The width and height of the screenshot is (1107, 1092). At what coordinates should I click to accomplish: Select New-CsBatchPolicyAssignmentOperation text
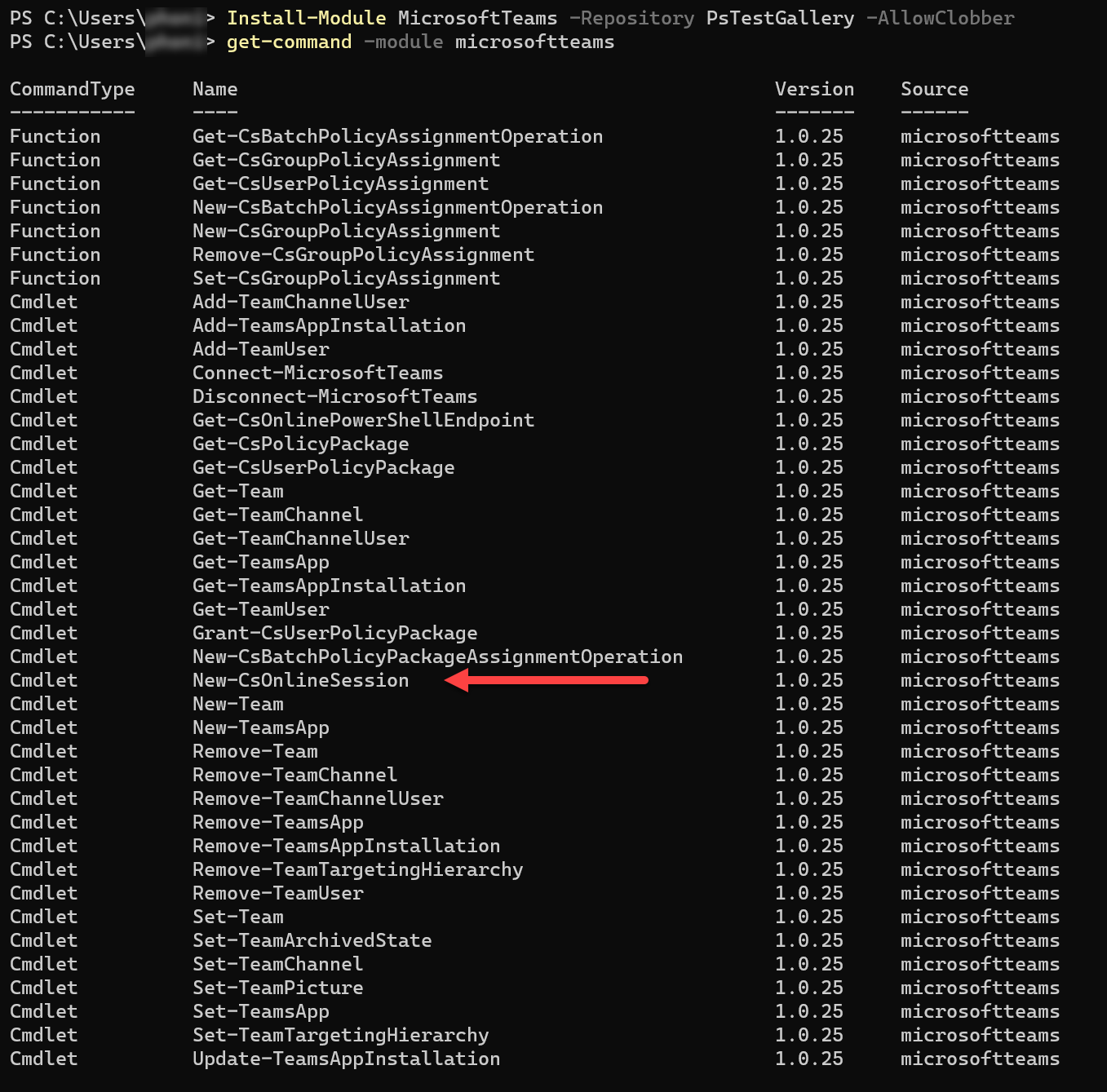[x=397, y=207]
